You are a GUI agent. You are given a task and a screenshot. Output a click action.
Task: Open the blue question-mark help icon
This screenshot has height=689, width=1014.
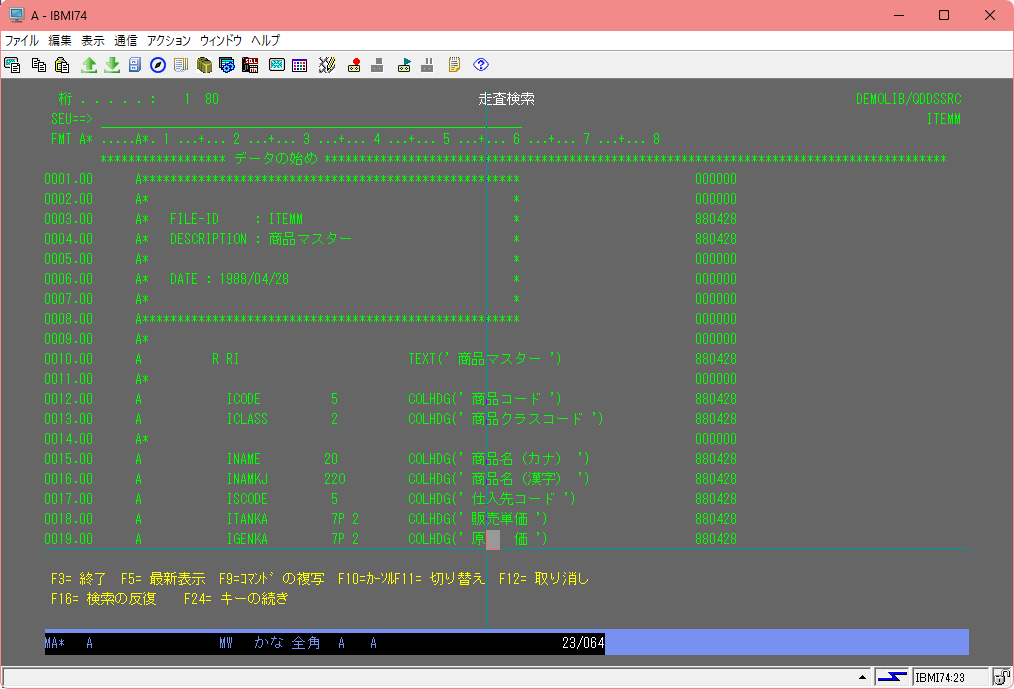pos(480,65)
